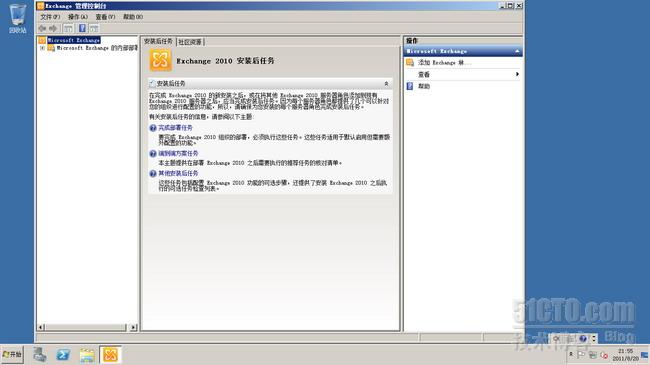Launch PowerShell from the taskbar
This screenshot has width=650, height=365.
point(63,355)
